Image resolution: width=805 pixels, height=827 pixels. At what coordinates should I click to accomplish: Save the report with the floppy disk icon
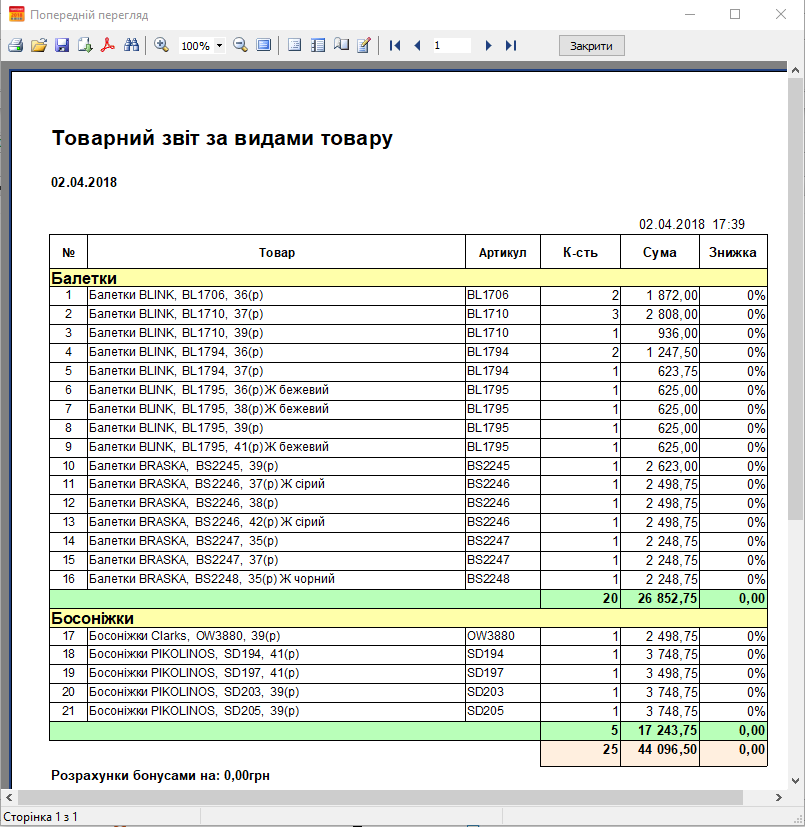(62, 46)
